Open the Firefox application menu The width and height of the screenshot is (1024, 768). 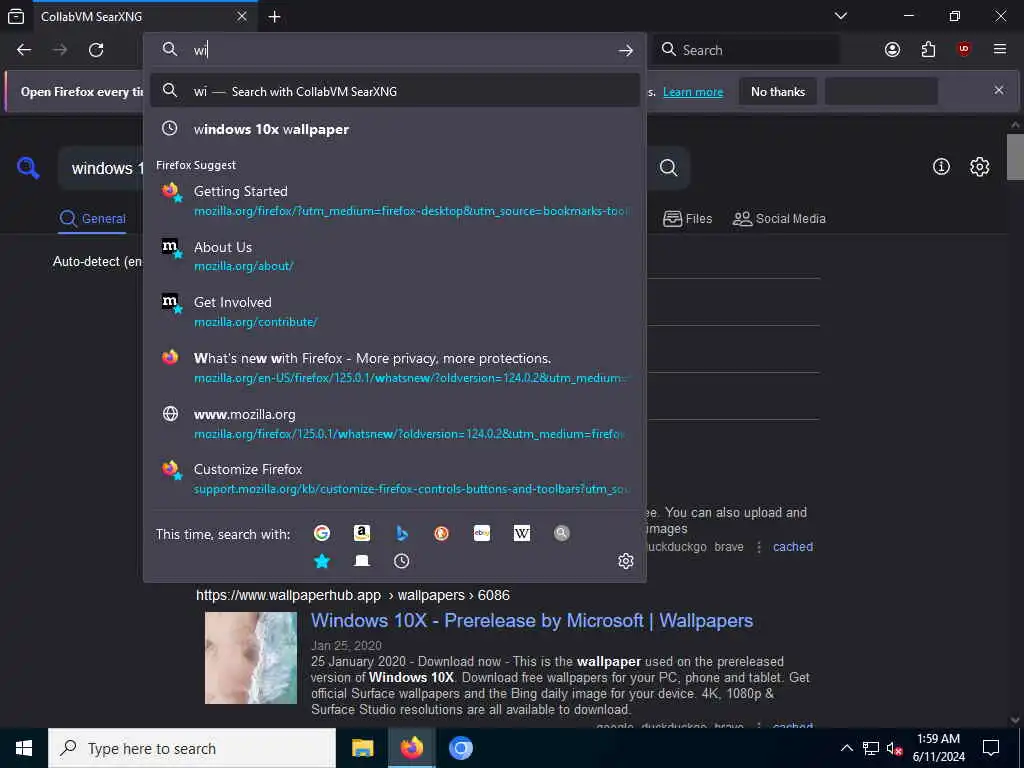click(999, 50)
